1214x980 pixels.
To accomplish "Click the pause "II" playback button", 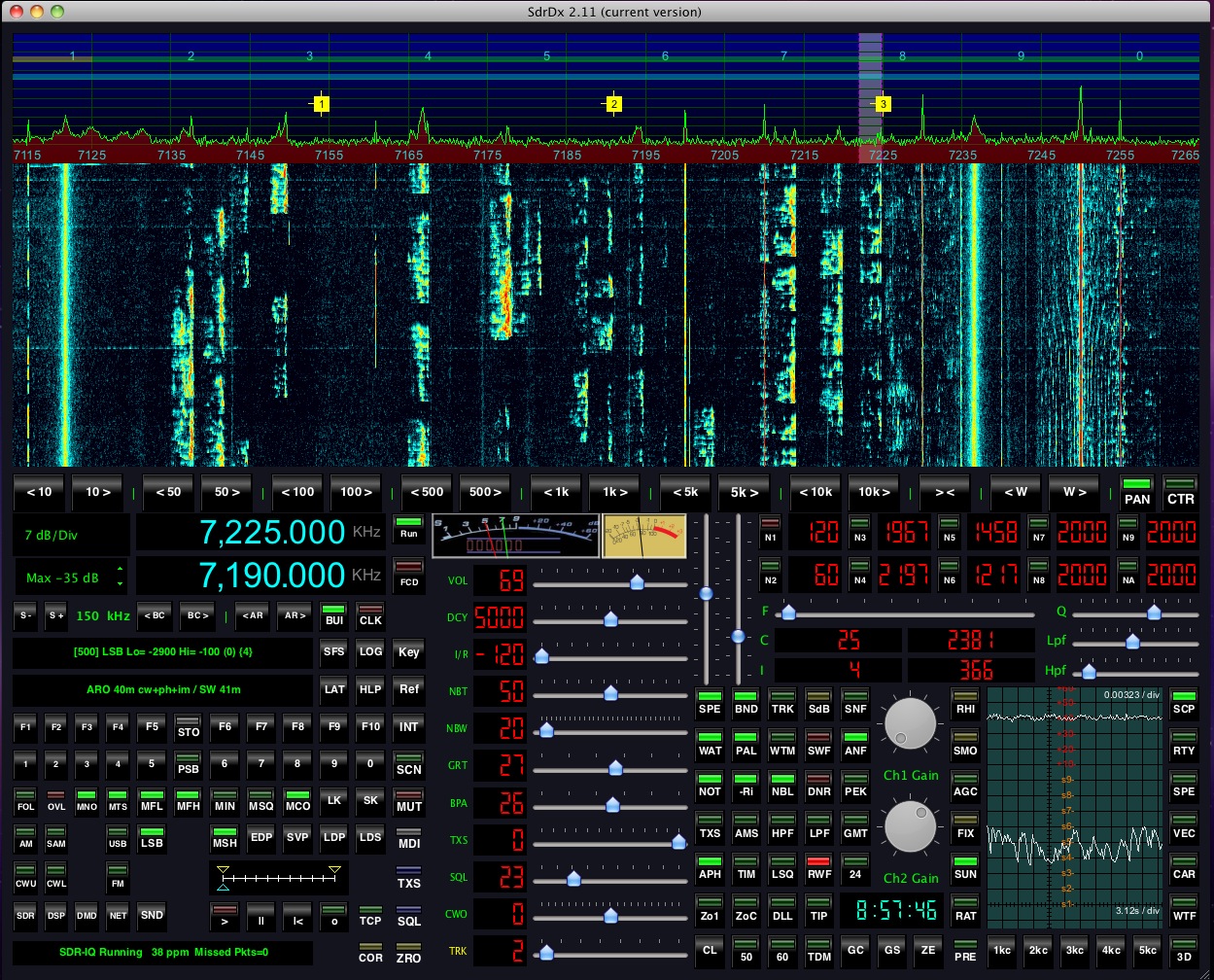I will point(261,918).
